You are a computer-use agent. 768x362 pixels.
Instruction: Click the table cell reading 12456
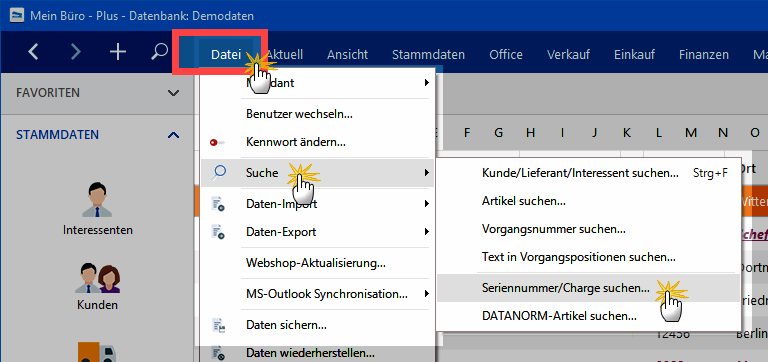[673, 335]
